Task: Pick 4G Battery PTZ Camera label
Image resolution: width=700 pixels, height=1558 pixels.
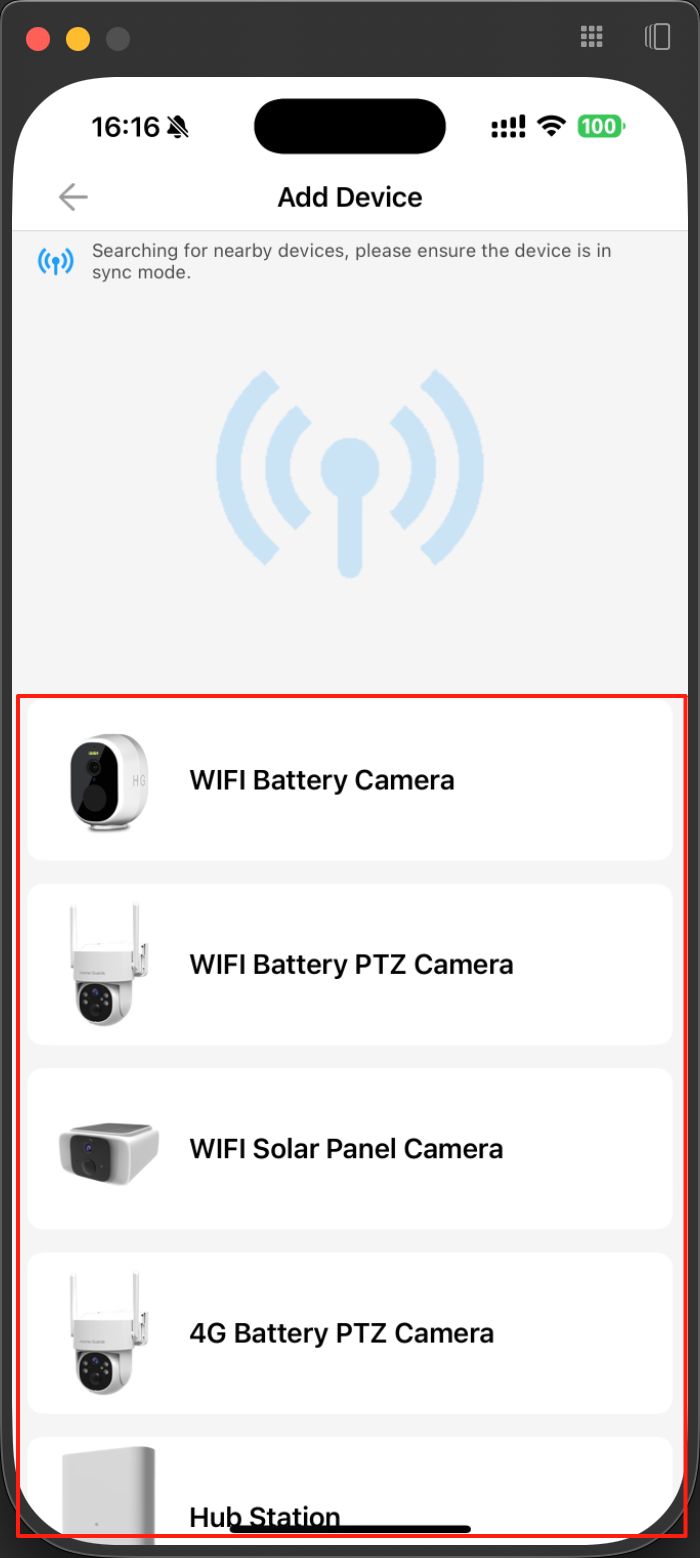Action: pos(341,1333)
